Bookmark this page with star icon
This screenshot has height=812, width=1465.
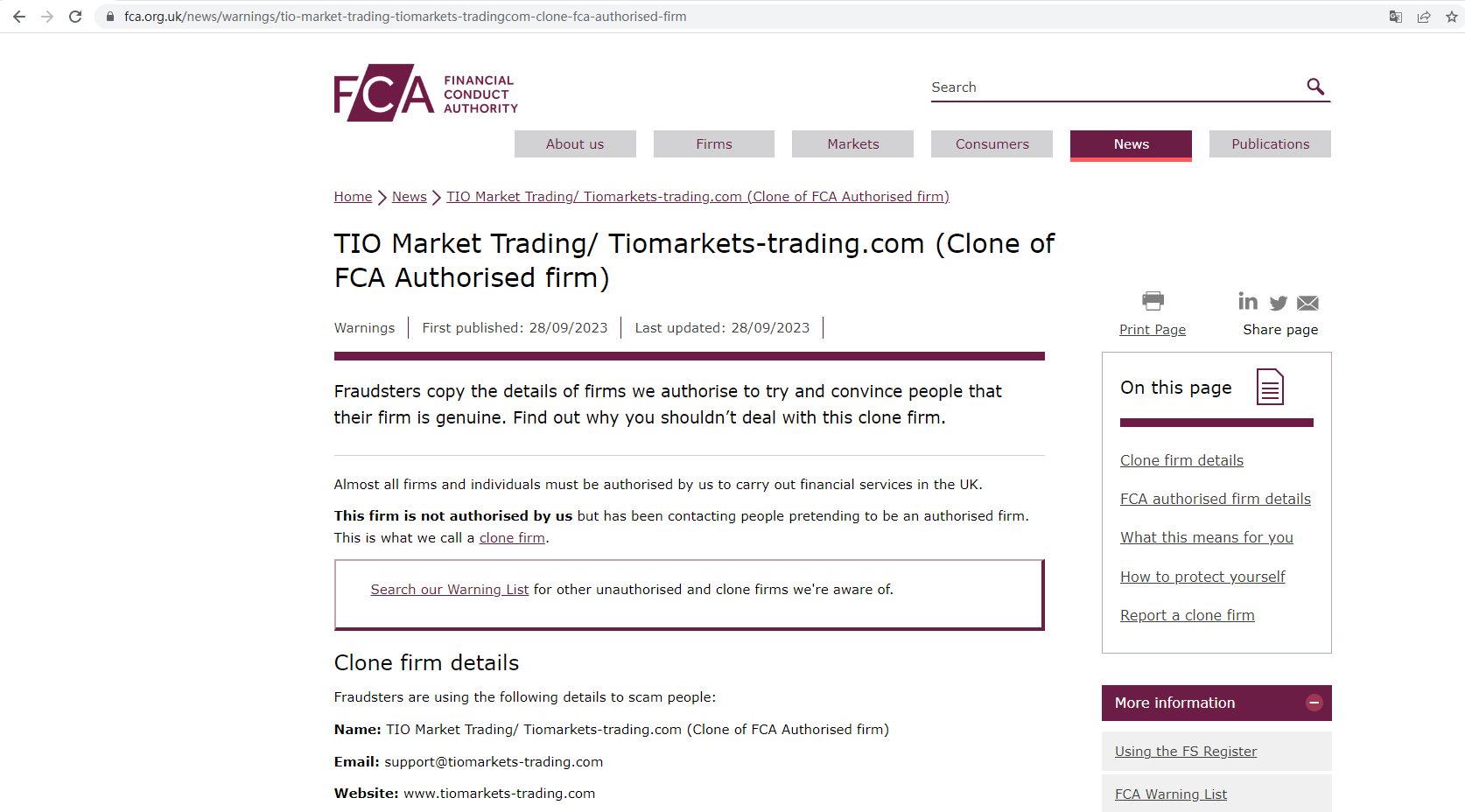click(x=1452, y=17)
